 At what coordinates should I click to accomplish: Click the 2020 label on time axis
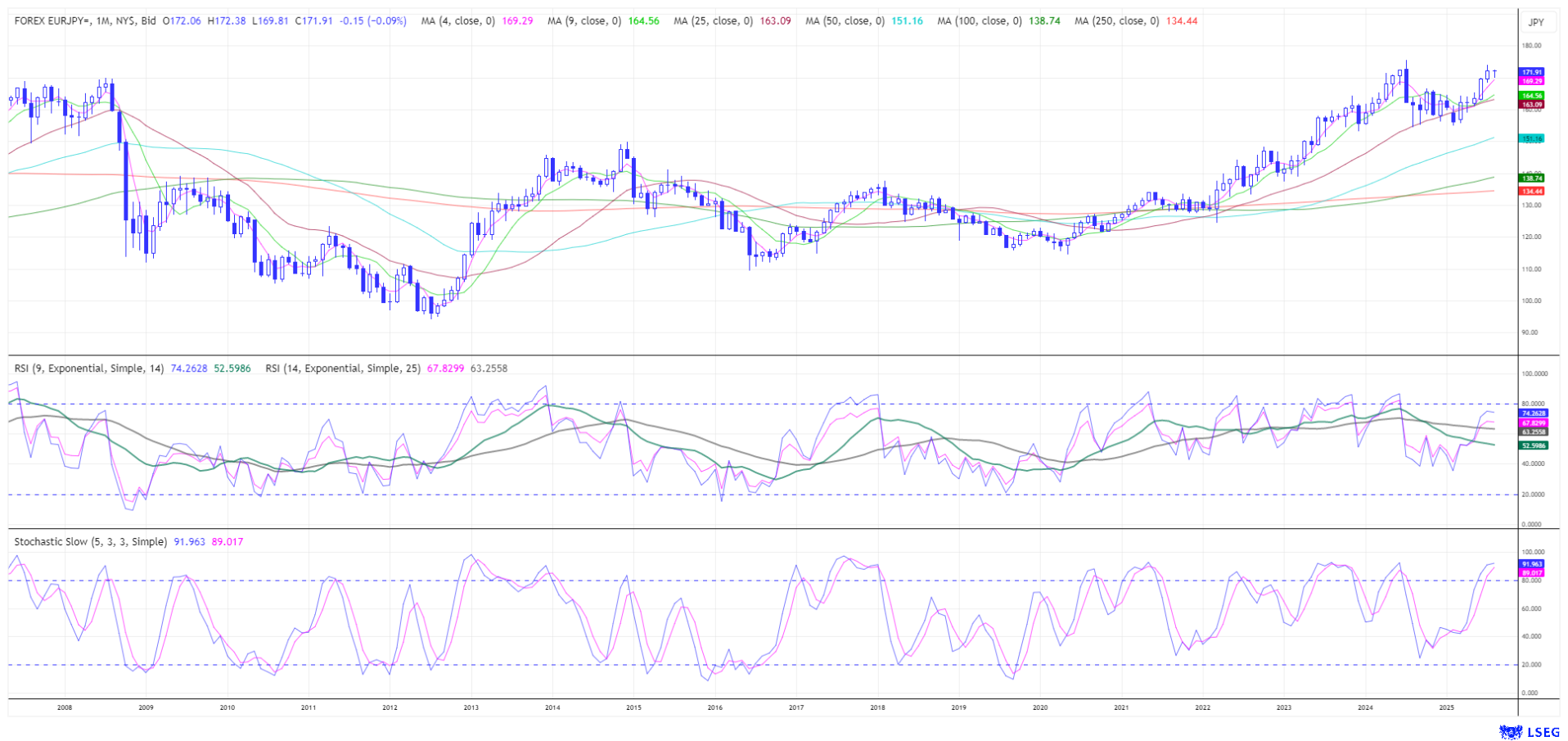coord(1039,707)
